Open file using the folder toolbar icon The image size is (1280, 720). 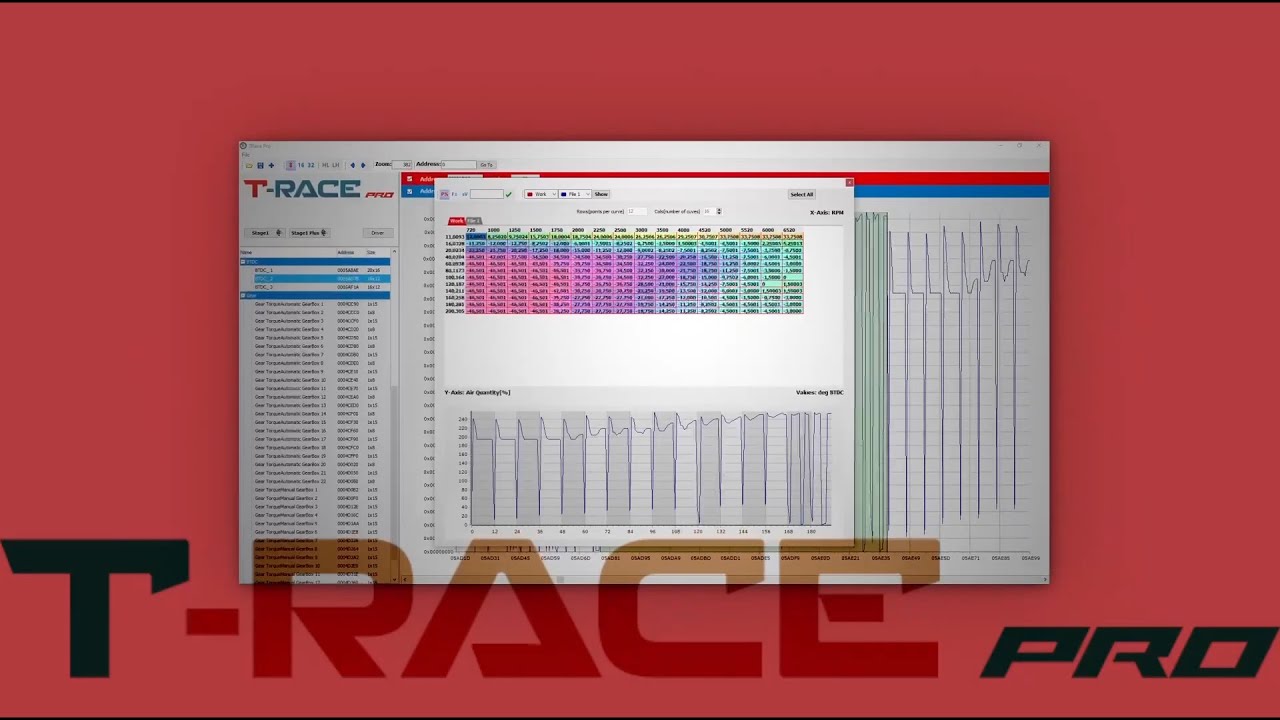(x=249, y=165)
